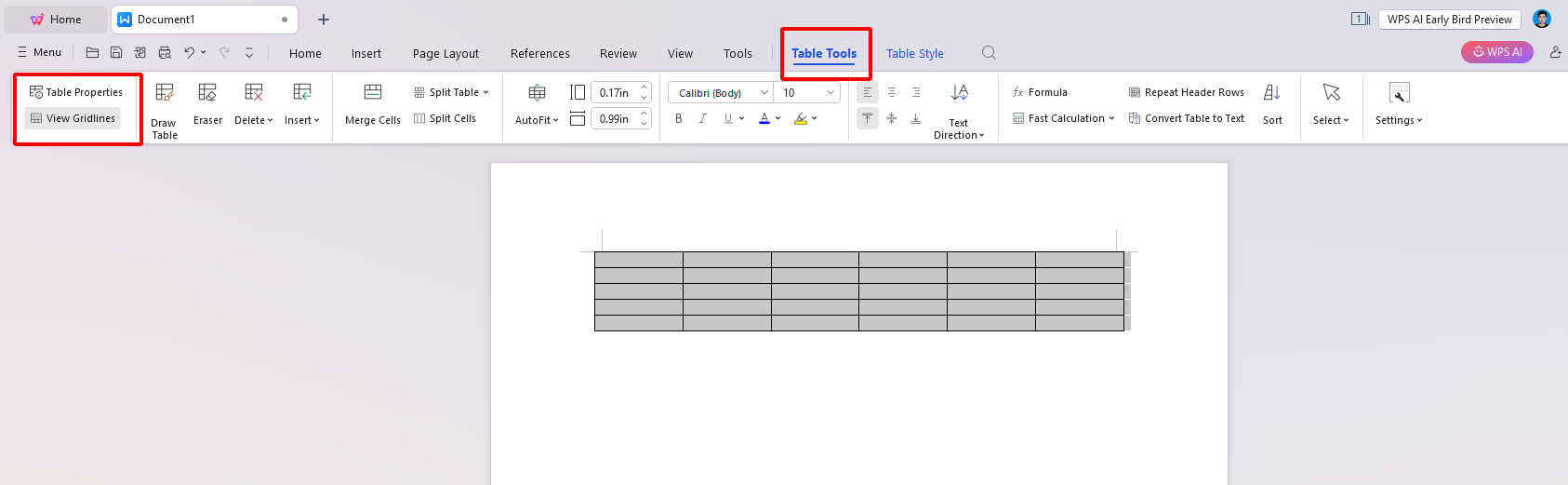Align cell text to top

[867, 118]
